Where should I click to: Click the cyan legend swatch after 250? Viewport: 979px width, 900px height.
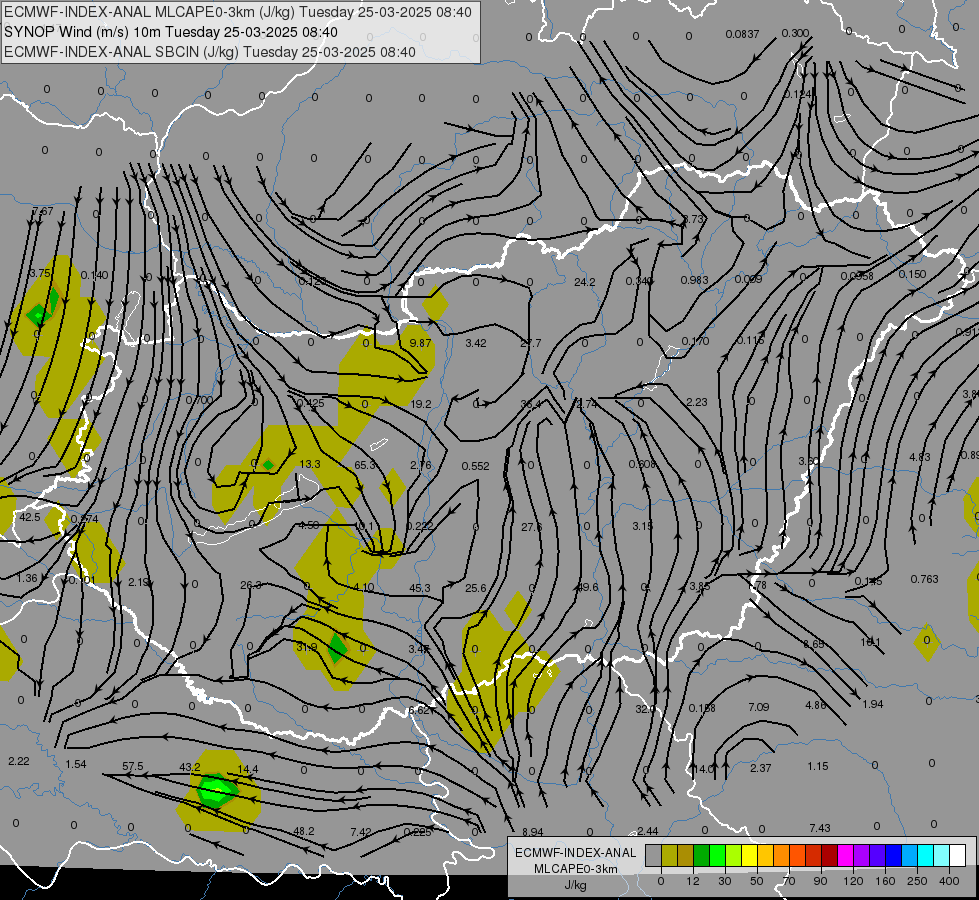coord(925,855)
